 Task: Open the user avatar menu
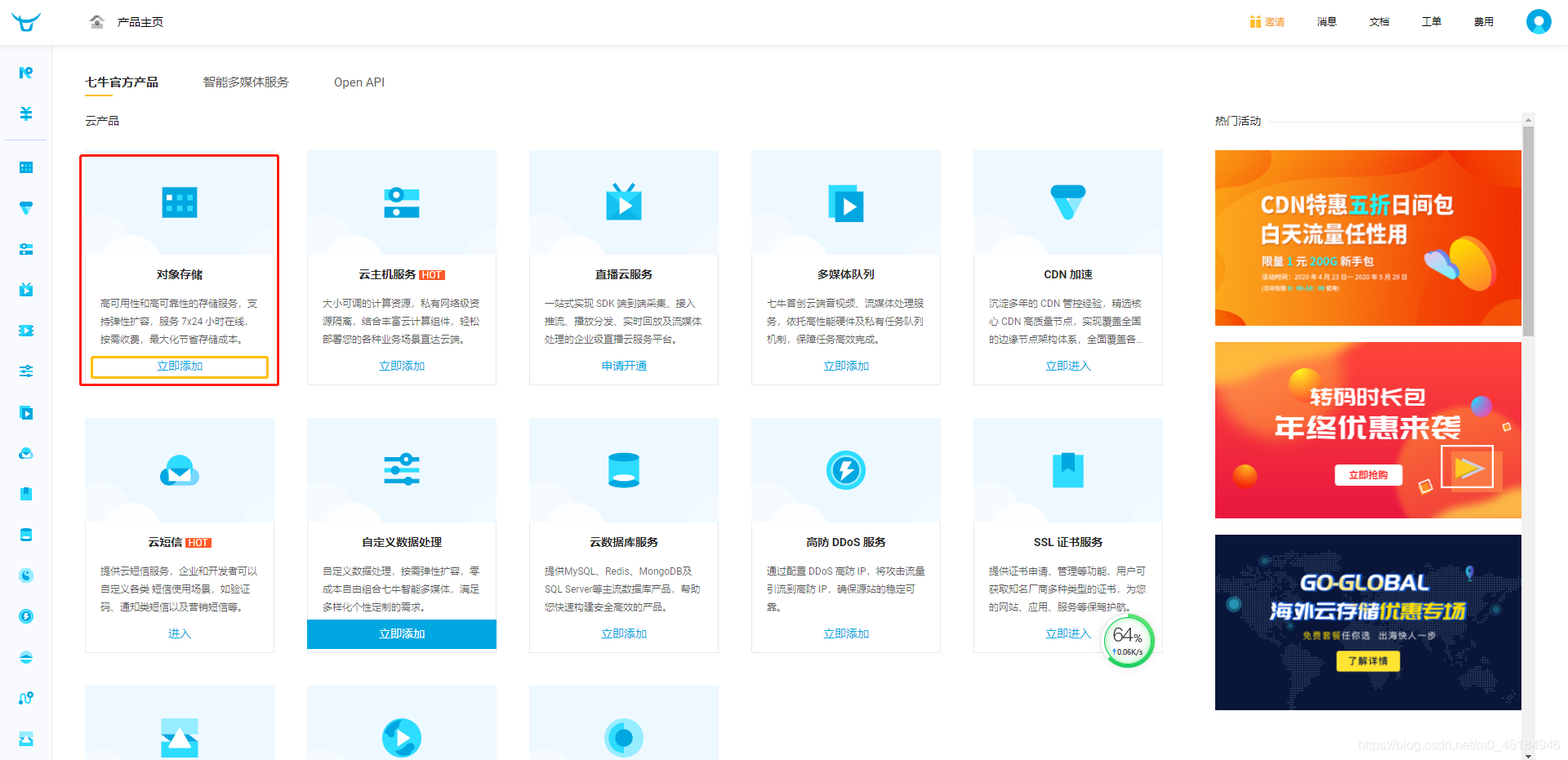click(1539, 21)
